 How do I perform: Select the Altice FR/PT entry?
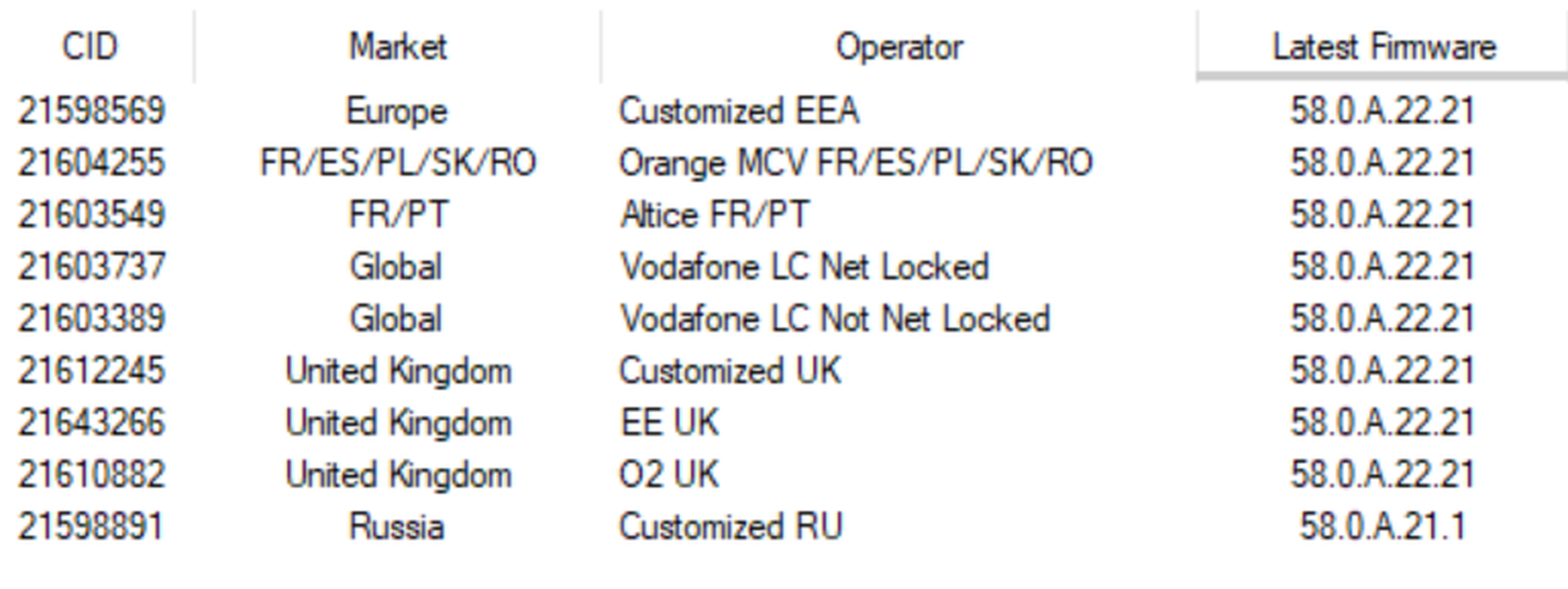(714, 214)
